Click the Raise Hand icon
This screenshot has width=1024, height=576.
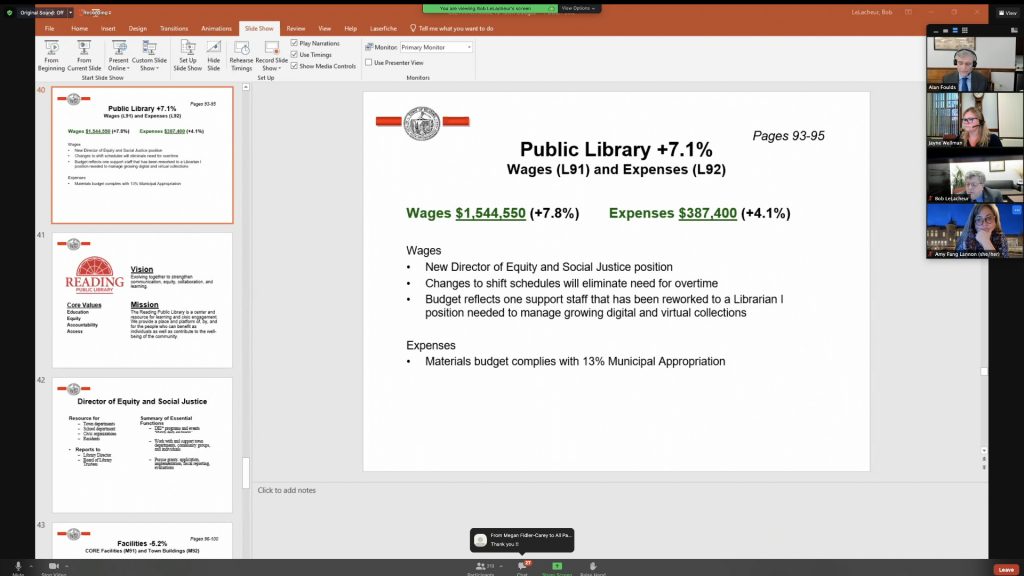coord(592,566)
